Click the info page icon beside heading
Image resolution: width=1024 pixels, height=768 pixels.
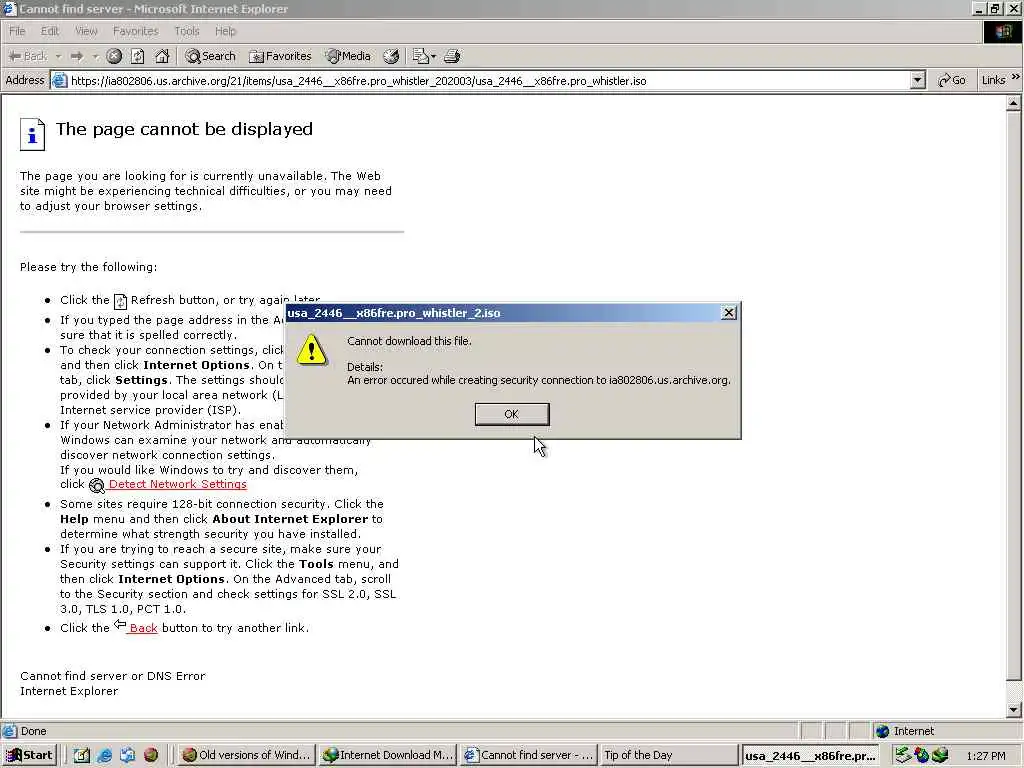coord(32,134)
